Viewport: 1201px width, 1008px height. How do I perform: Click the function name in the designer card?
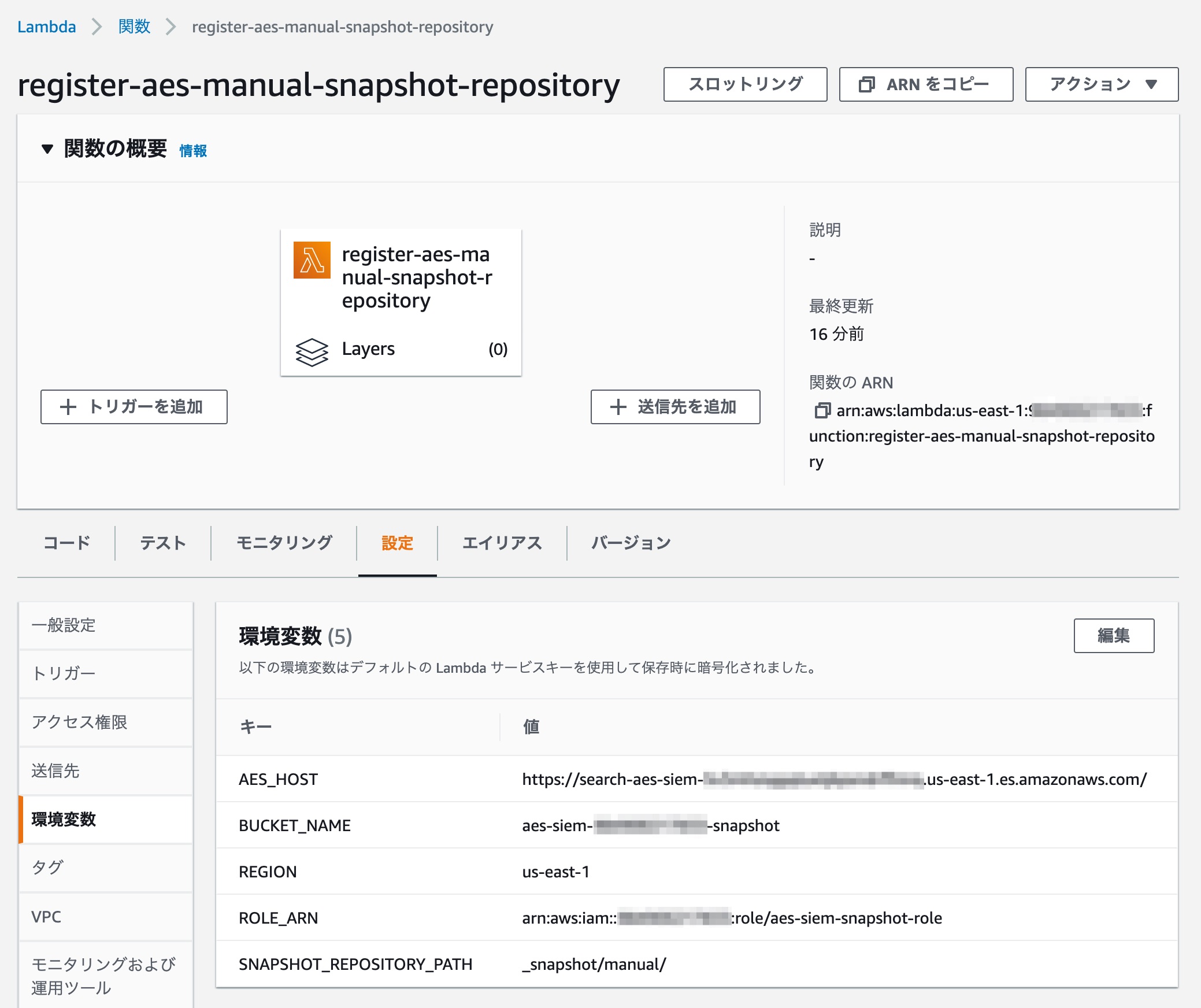tap(416, 277)
